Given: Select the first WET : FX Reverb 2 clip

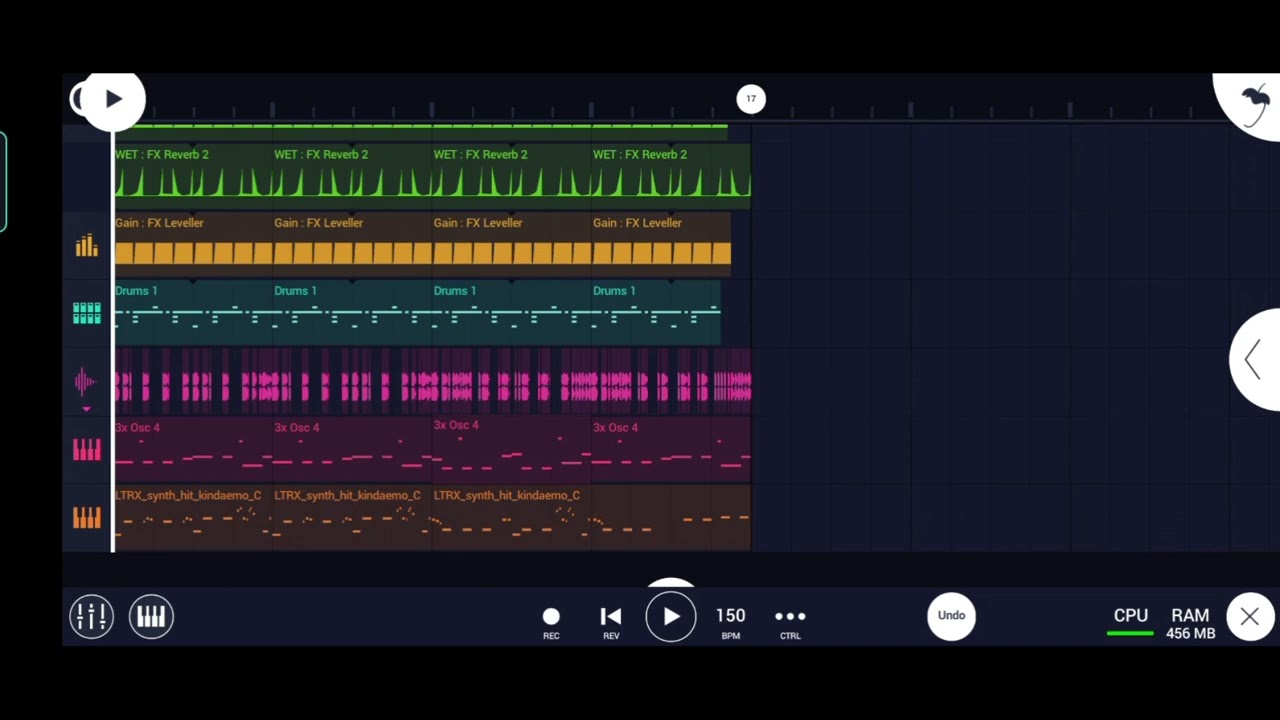Looking at the screenshot, I should coord(192,175).
